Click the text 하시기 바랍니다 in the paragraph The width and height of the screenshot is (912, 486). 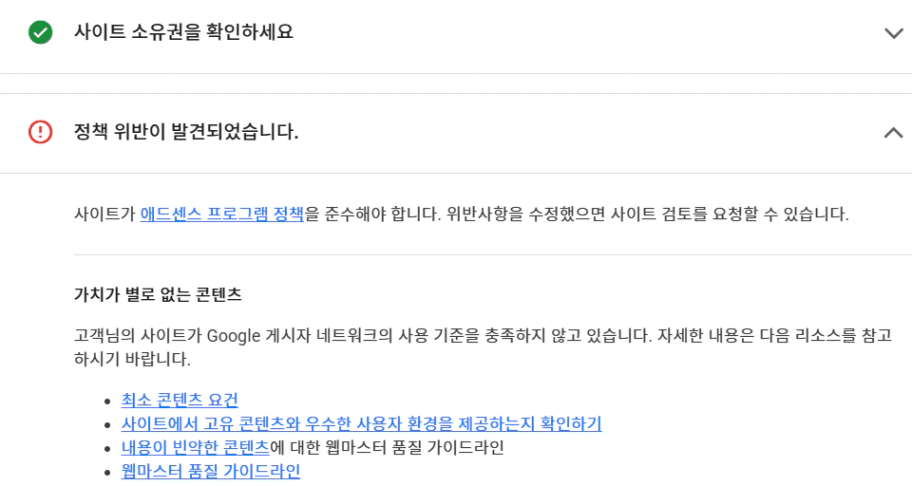point(132,358)
